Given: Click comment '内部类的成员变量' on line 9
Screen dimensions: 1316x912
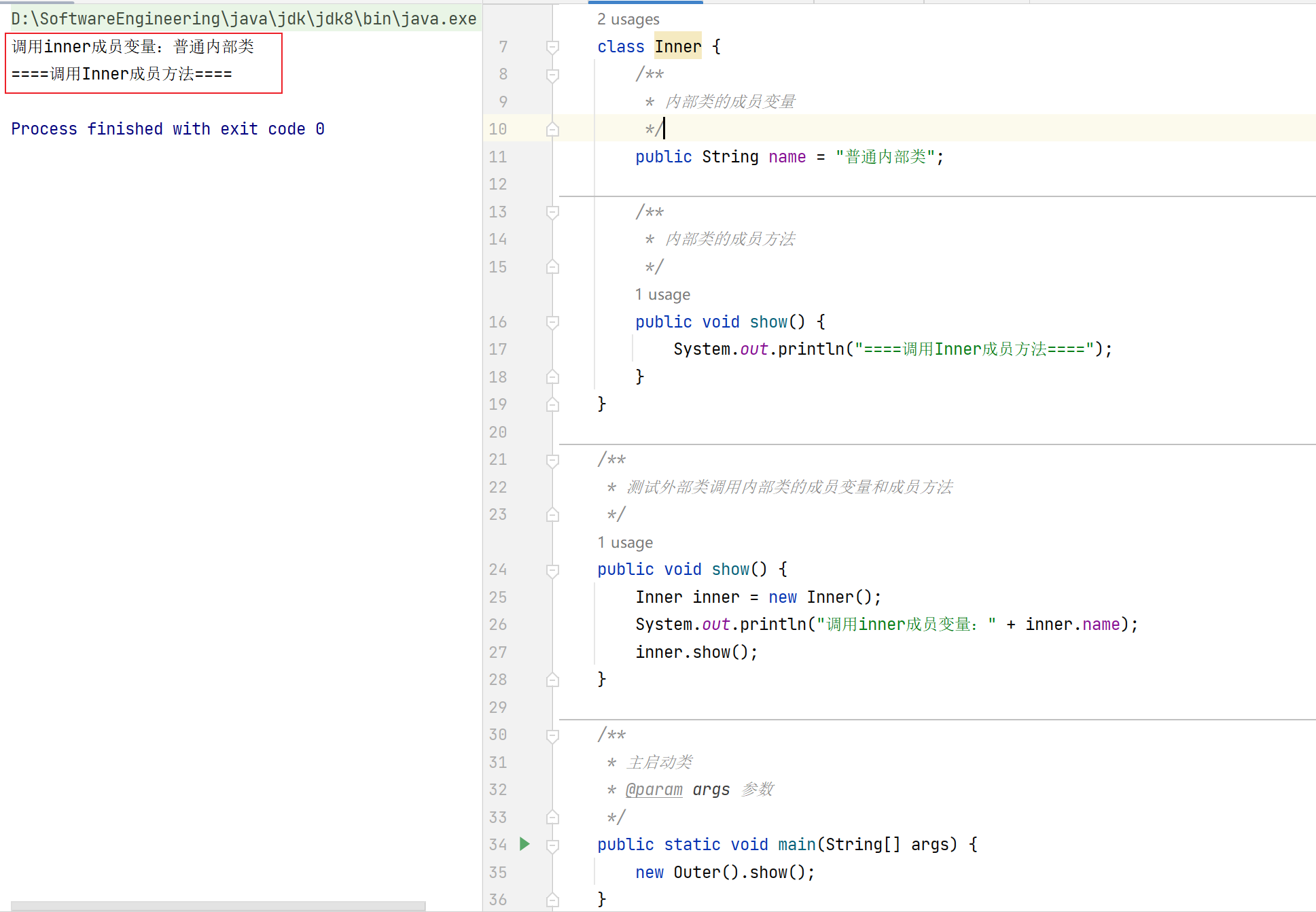Looking at the screenshot, I should 730,102.
